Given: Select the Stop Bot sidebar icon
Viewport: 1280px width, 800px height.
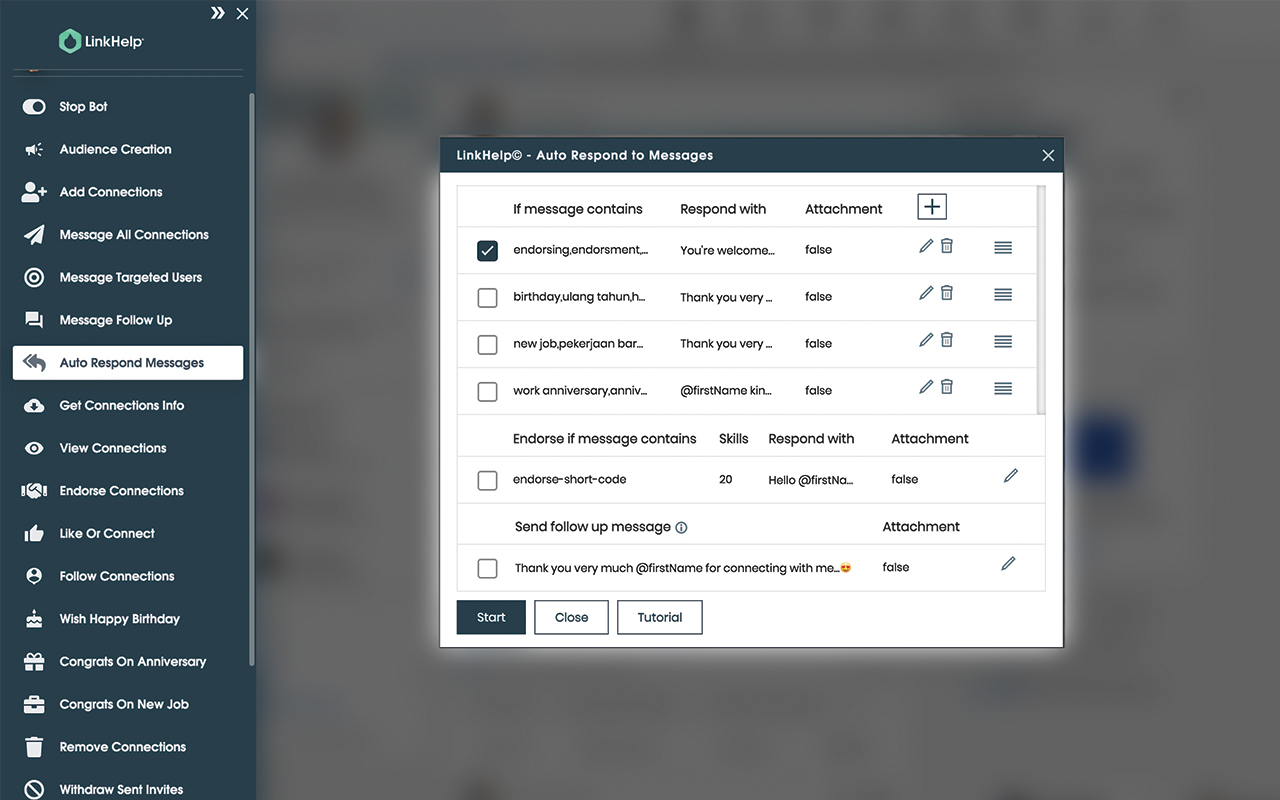Looking at the screenshot, I should click(33, 106).
